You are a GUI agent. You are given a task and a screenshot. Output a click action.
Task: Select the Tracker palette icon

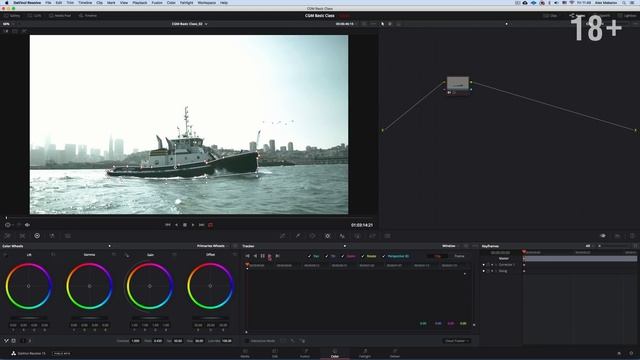coord(327,236)
